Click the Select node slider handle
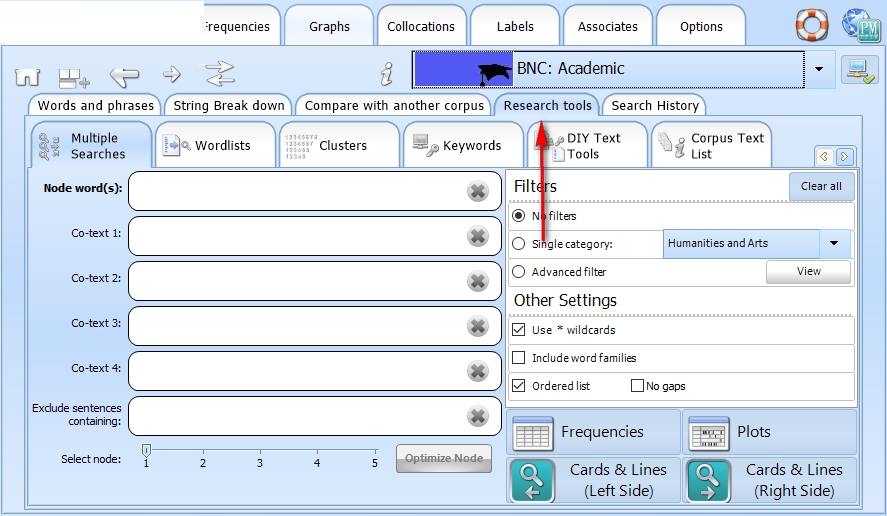Viewport: 887px width, 516px height. point(147,450)
